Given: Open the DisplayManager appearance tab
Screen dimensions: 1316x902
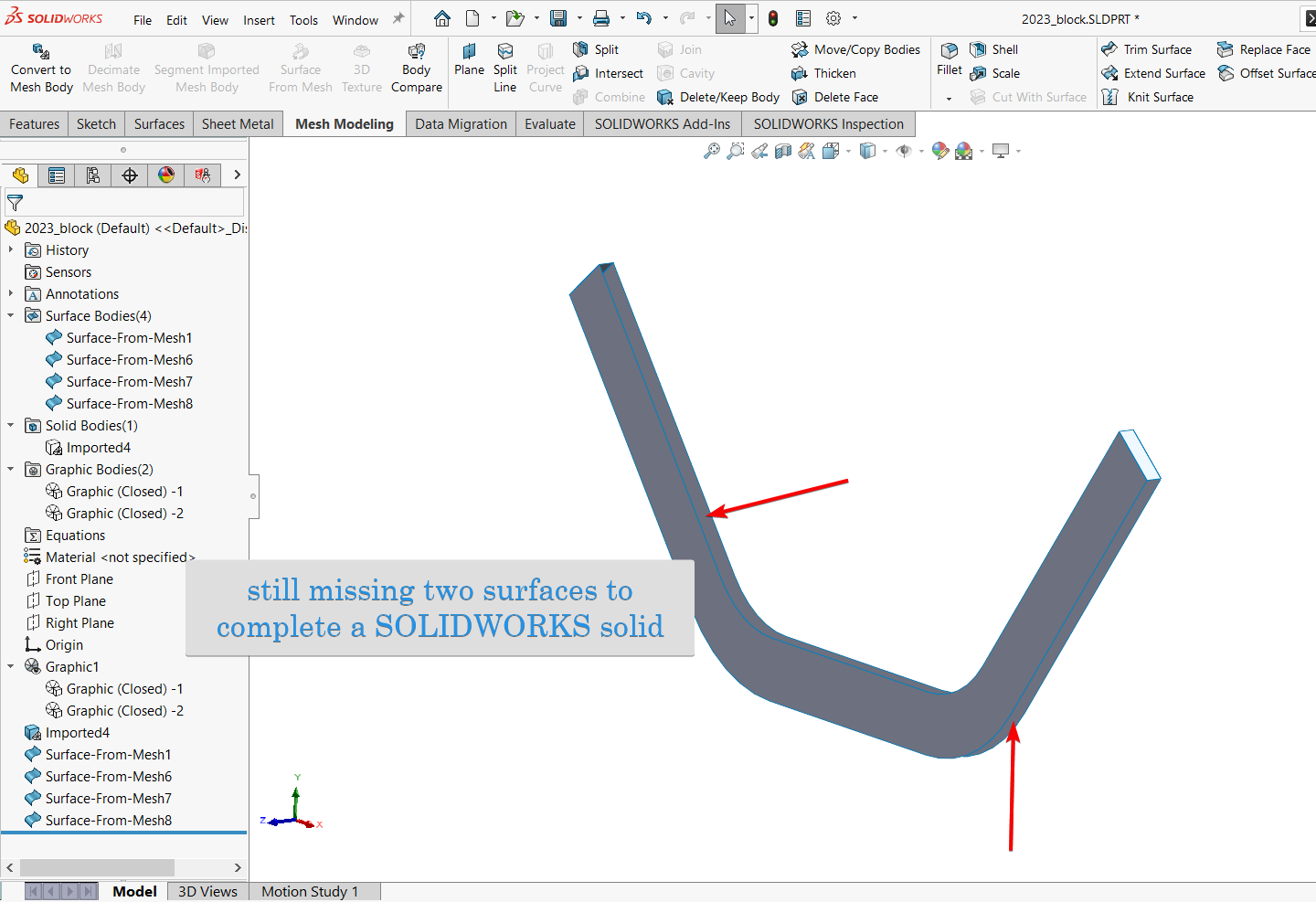Looking at the screenshot, I should [166, 175].
